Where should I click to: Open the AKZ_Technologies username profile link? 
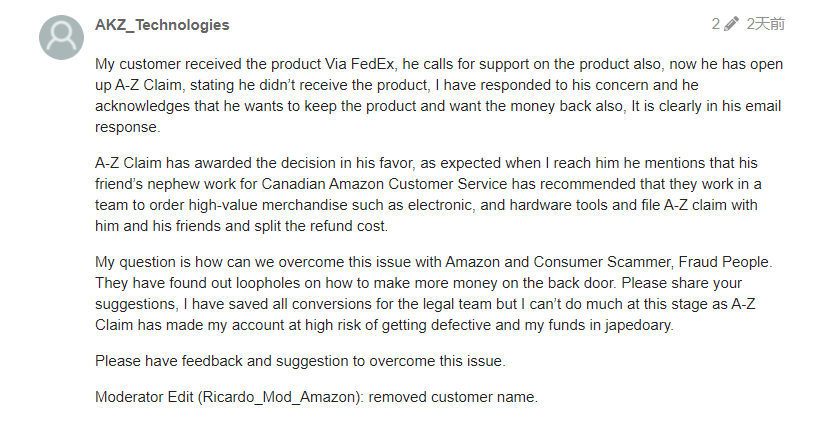tap(162, 24)
